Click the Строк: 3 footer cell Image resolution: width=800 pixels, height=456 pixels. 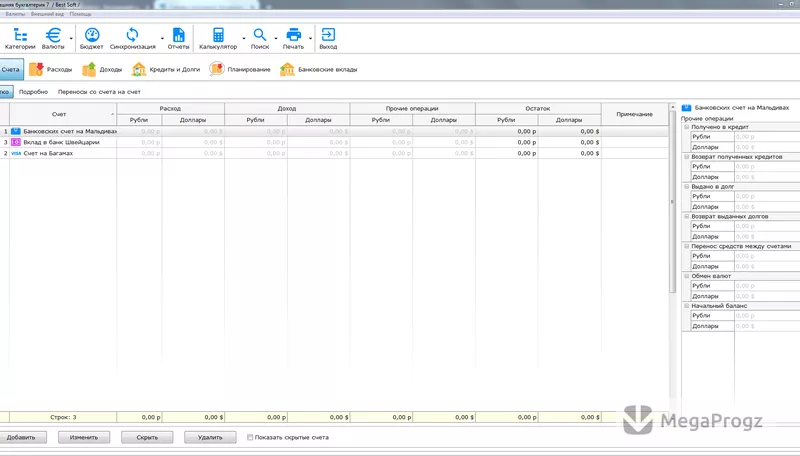pyautogui.click(x=63, y=417)
